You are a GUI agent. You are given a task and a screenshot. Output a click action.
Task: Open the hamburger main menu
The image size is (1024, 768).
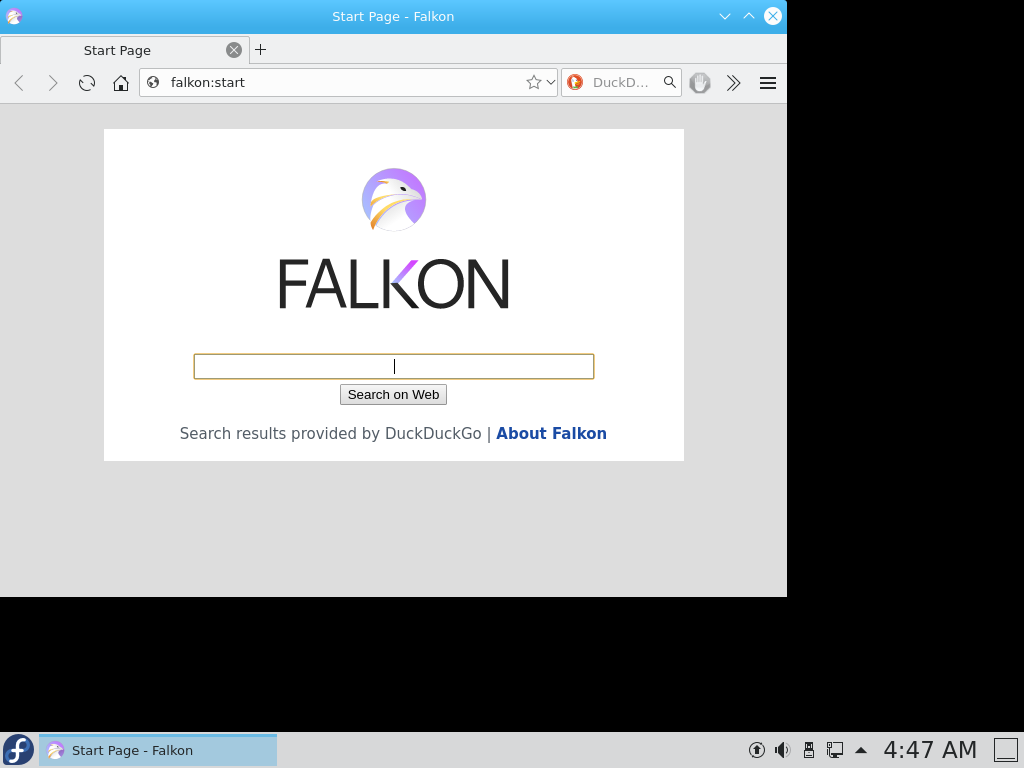pyautogui.click(x=768, y=83)
